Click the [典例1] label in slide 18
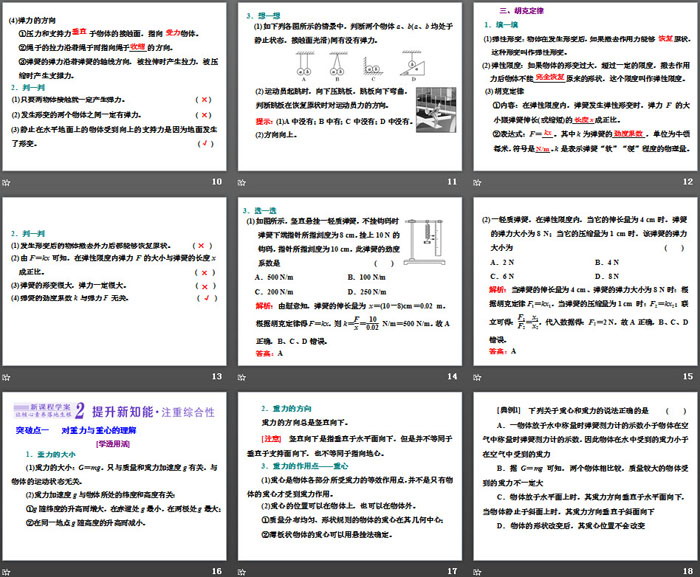 508,410
